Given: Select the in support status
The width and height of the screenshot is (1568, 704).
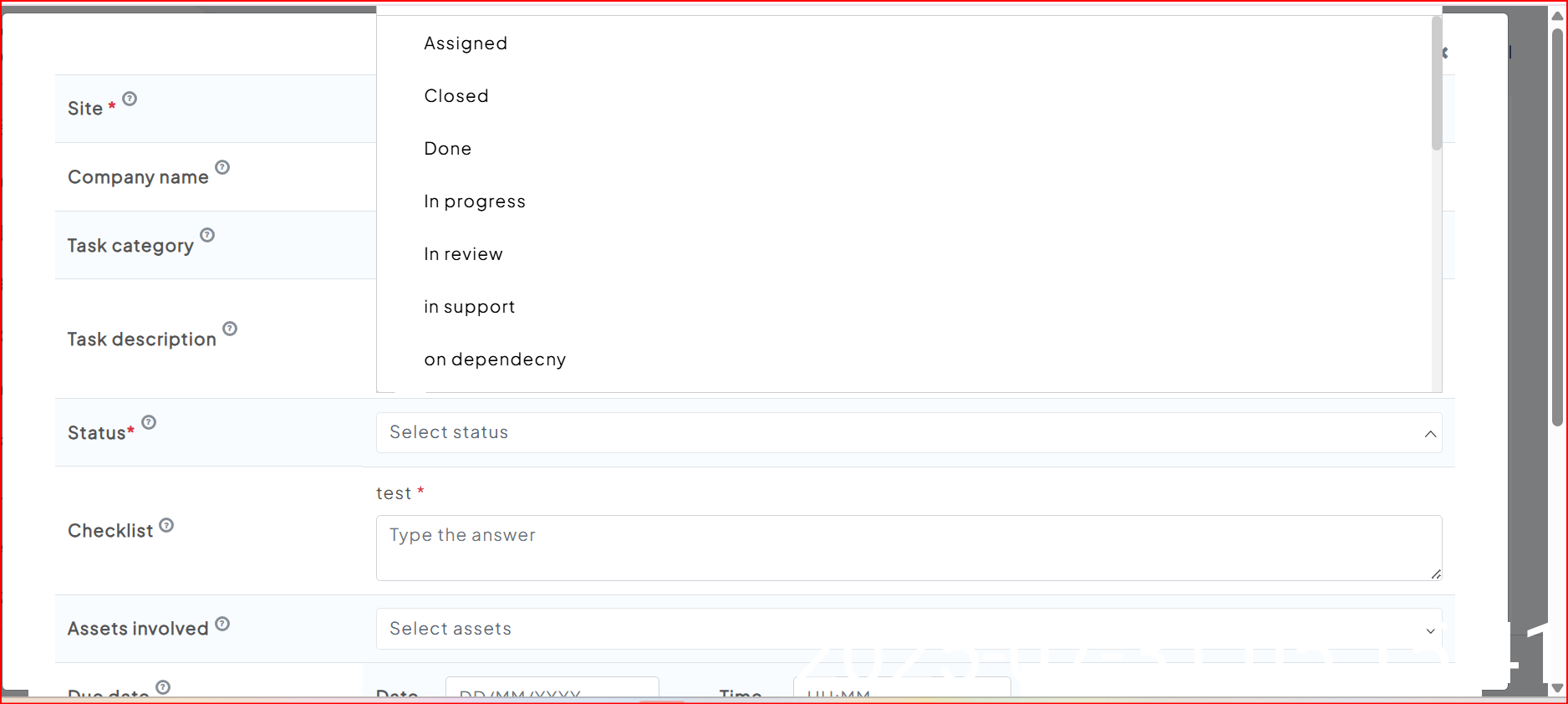Looking at the screenshot, I should [x=470, y=307].
